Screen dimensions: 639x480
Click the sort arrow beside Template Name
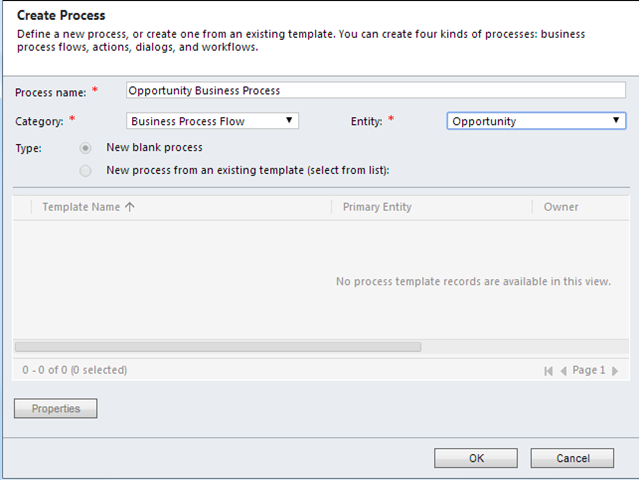pos(130,207)
